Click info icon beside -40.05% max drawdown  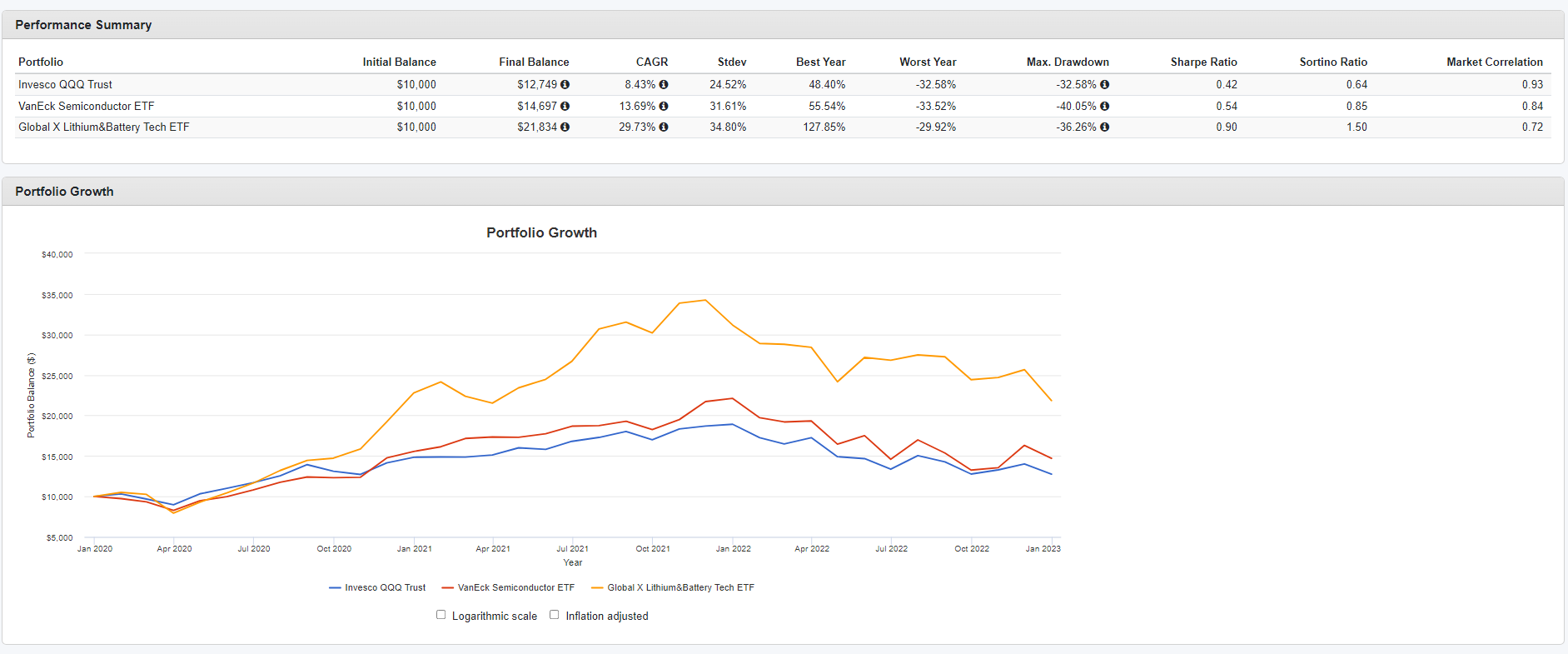[x=1105, y=107]
